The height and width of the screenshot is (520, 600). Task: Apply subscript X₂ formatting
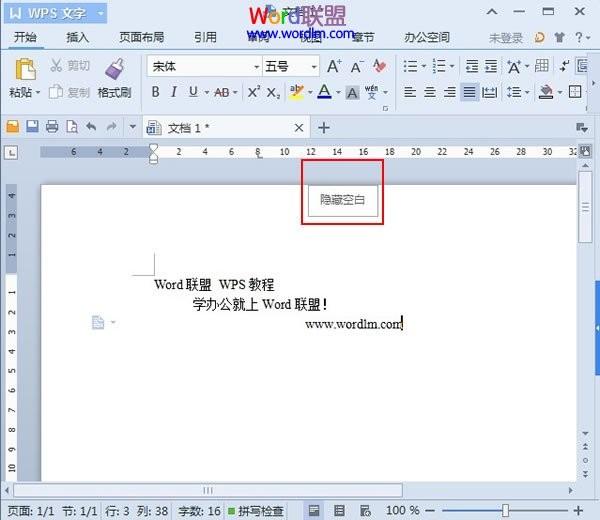[x=273, y=93]
